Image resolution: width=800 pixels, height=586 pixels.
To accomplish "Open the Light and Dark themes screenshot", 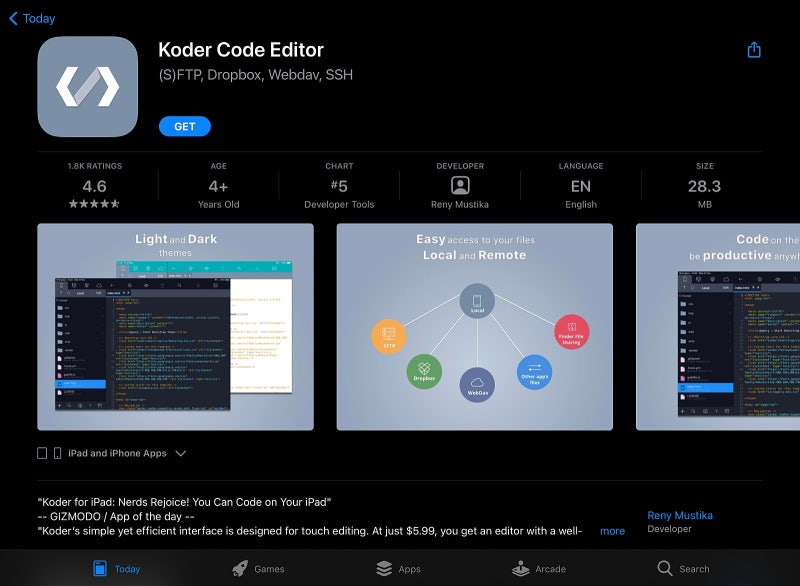I will pyautogui.click(x=175, y=330).
